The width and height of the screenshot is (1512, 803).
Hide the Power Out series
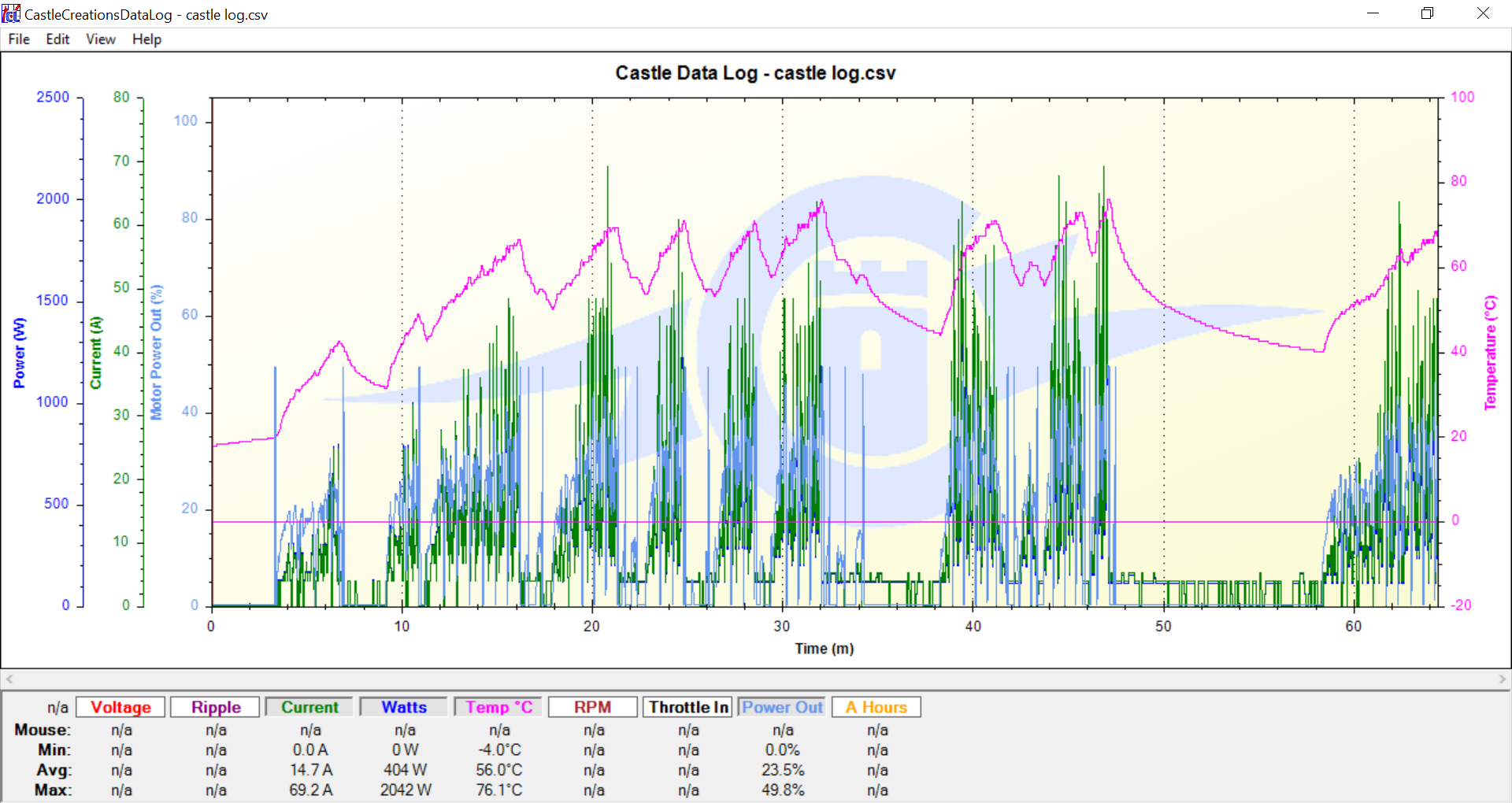[x=782, y=707]
